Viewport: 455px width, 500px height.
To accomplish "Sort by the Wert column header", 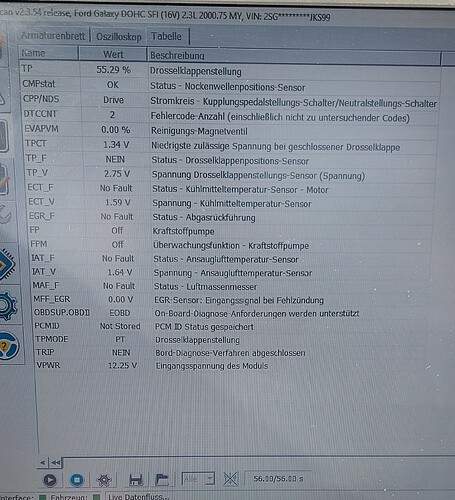I will (x=113, y=54).
